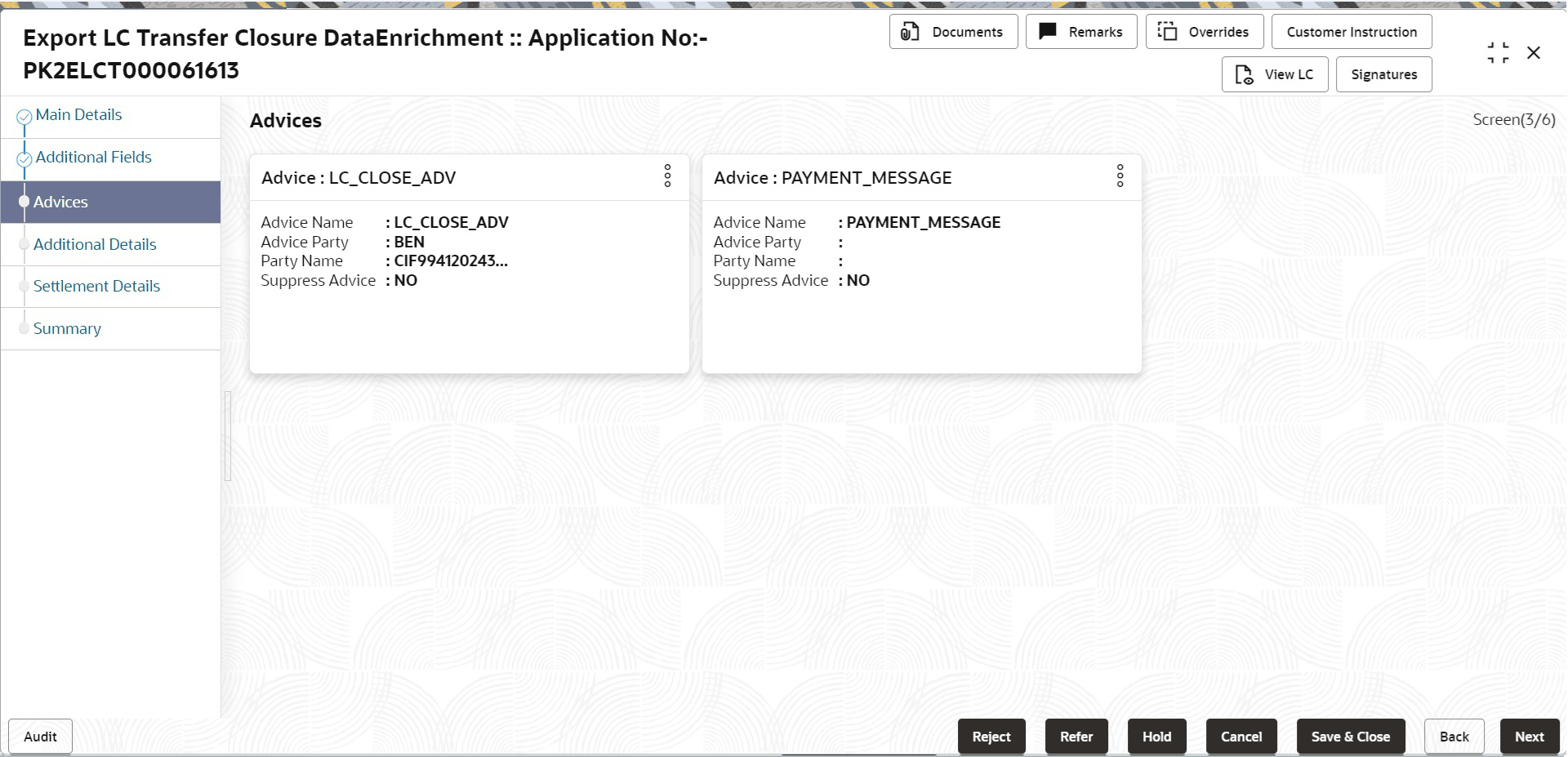The image size is (1568, 757).
Task: Click the application number PK2ELCT000061613
Action: tap(131, 70)
